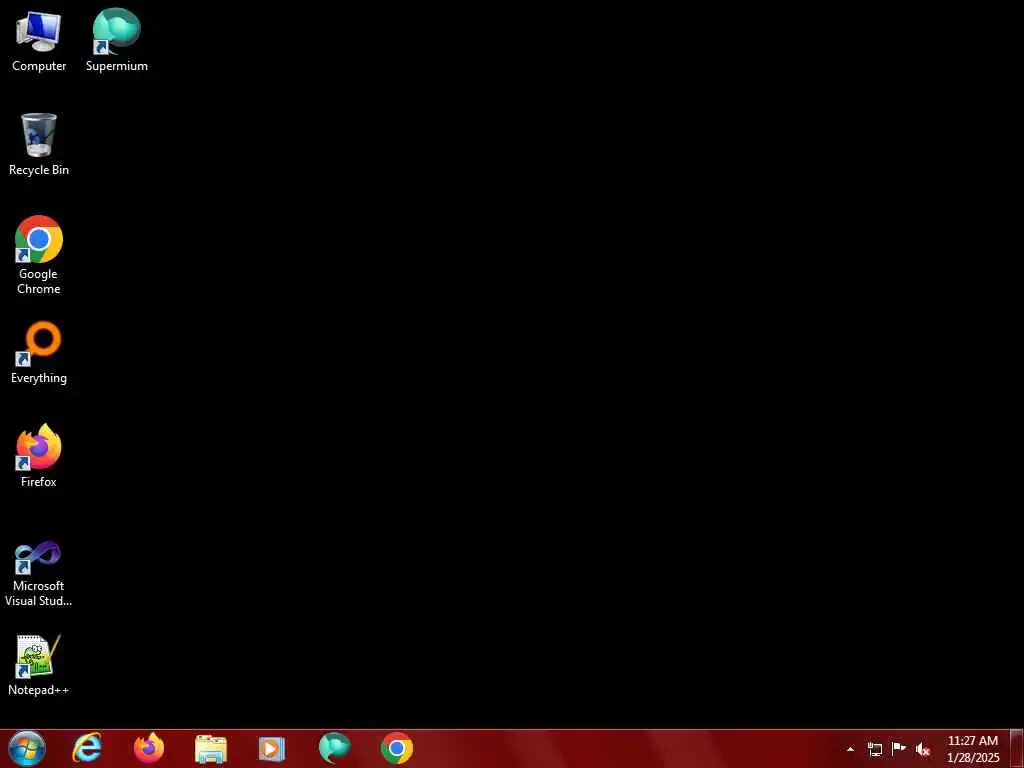1024x768 pixels.
Task: Launch Internet Explorer from the taskbar
Action: (88, 748)
